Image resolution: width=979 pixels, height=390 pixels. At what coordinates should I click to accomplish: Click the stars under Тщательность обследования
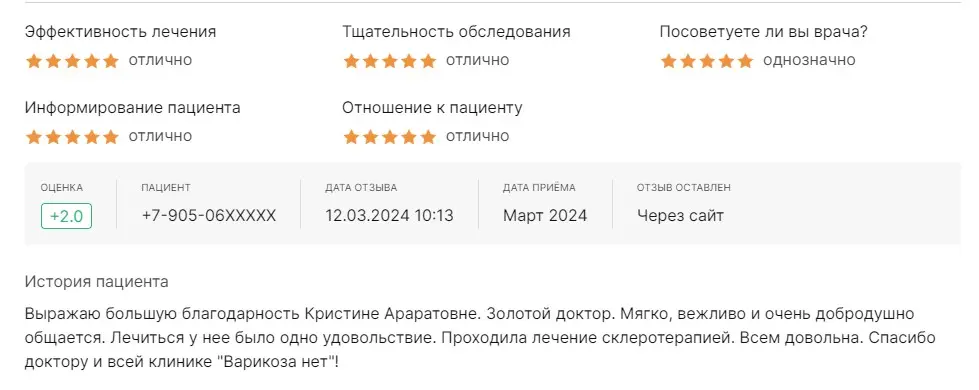(x=389, y=61)
